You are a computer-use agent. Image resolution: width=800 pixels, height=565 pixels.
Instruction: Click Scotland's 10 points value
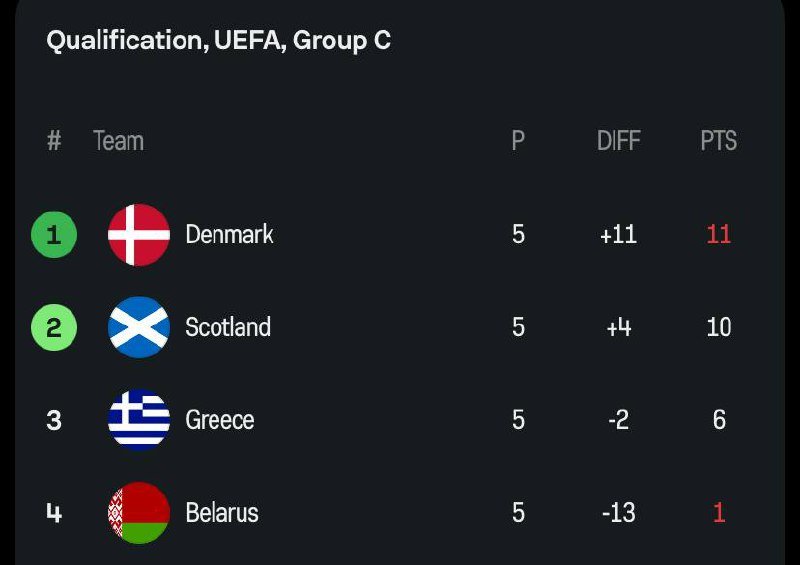718,327
